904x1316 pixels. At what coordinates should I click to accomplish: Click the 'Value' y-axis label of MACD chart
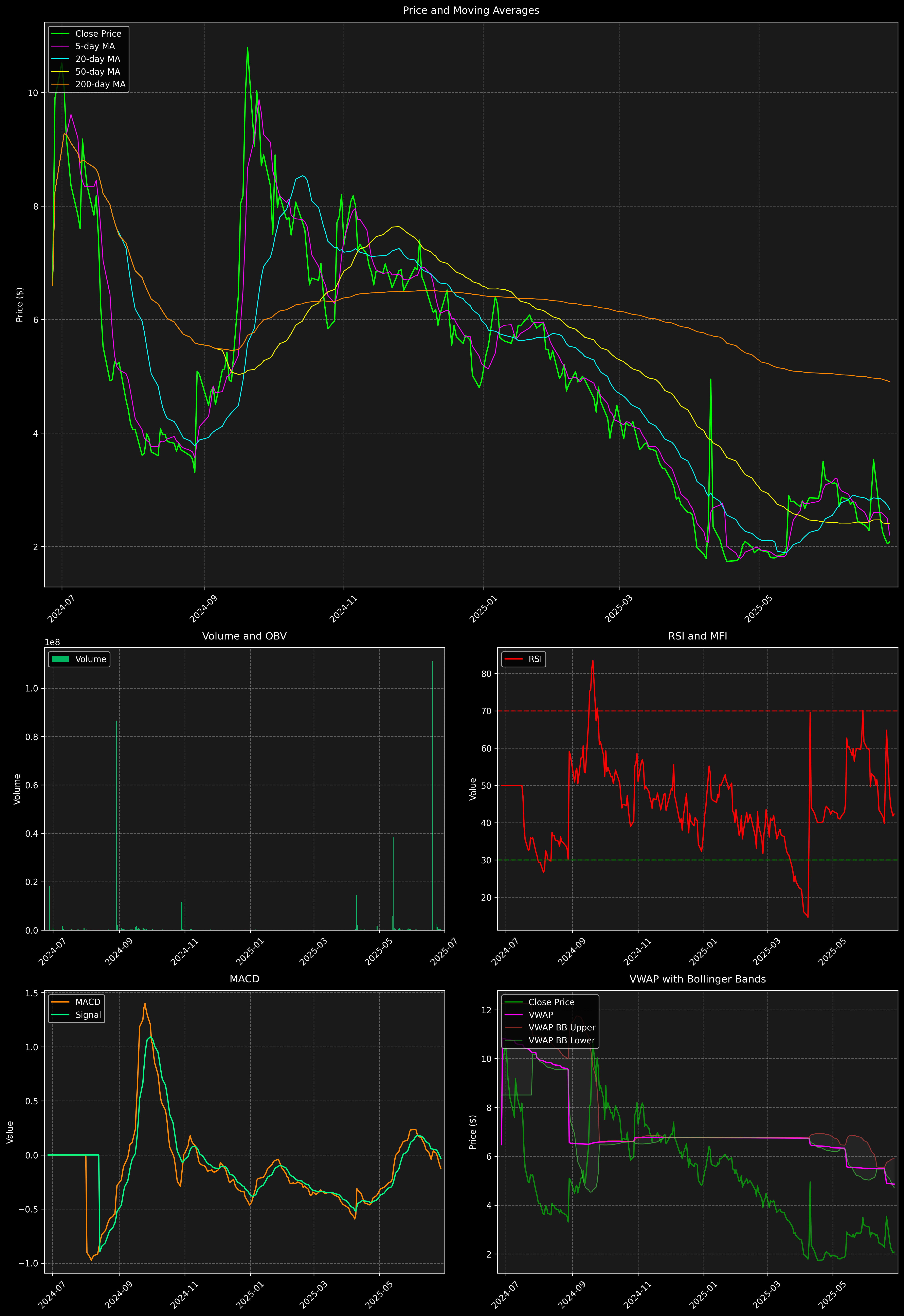click(x=10, y=1132)
